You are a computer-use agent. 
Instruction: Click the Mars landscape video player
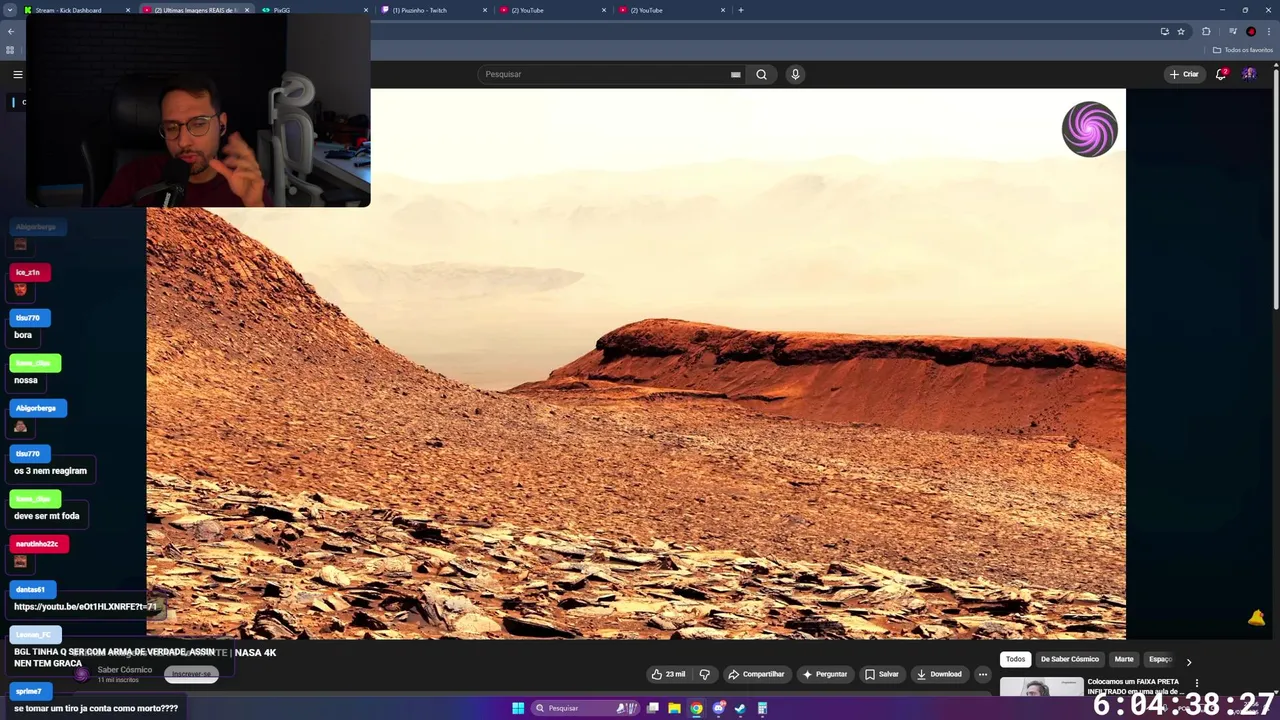tap(636, 364)
